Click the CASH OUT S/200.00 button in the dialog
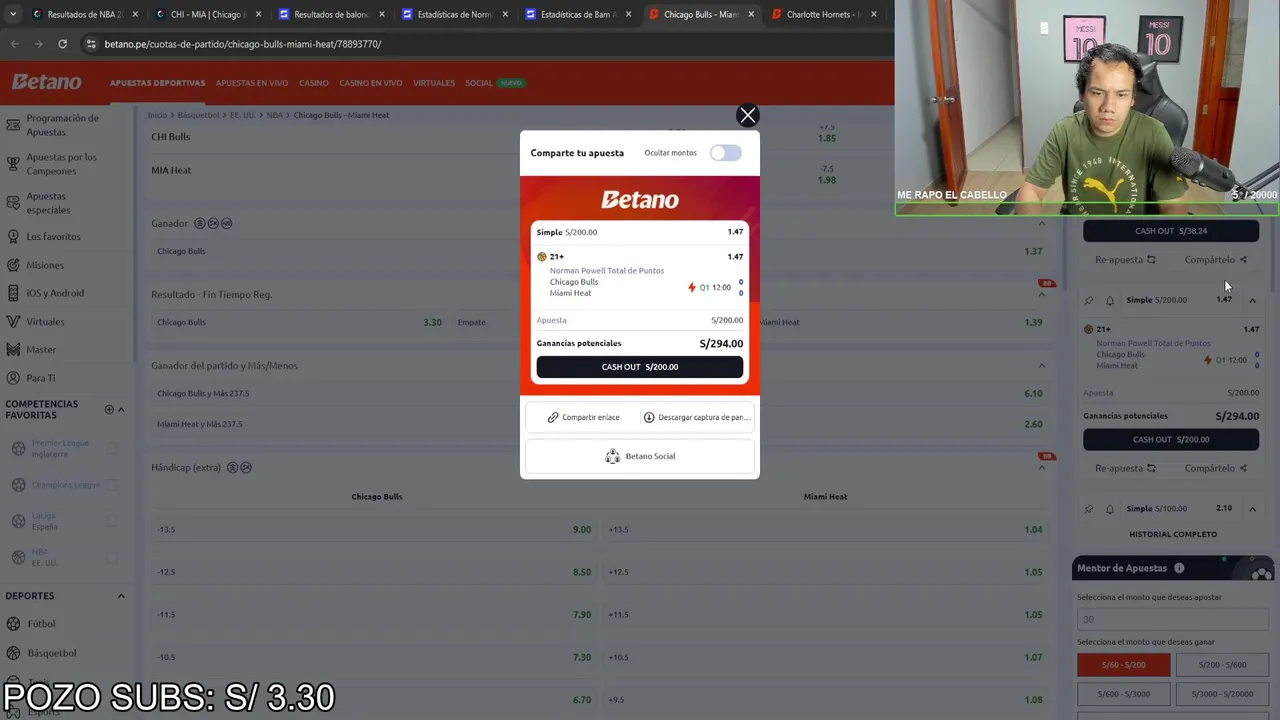 (x=640, y=367)
